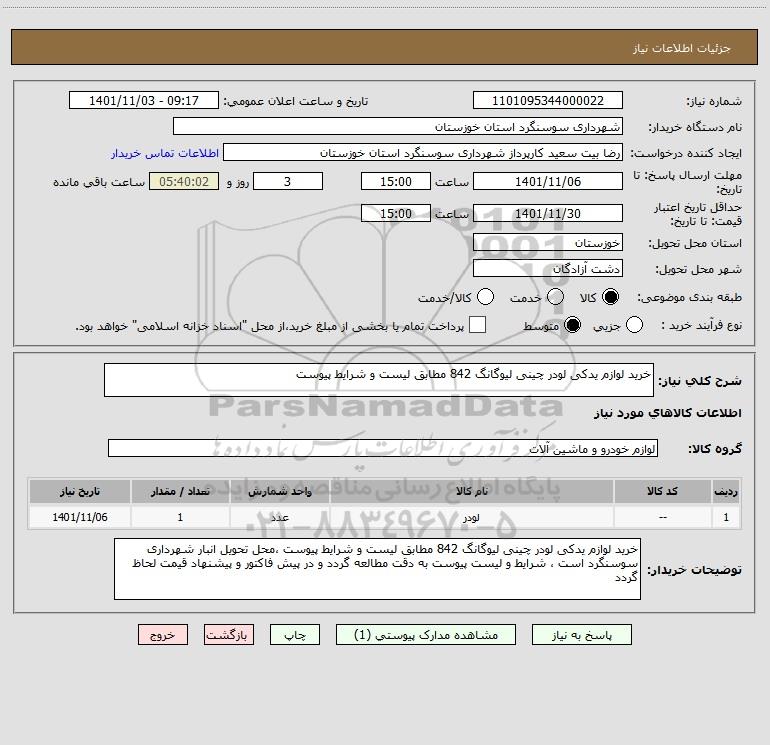Click the پاسخ به نیاز button
Image resolution: width=770 pixels, height=745 pixels.
tap(582, 635)
